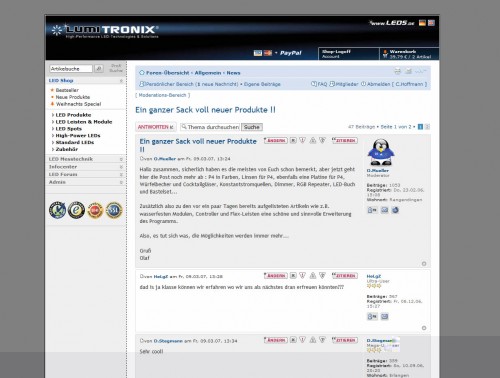The image size is (500, 378).
Task: Collapse the LED Shop section arrow
Action: point(121,81)
